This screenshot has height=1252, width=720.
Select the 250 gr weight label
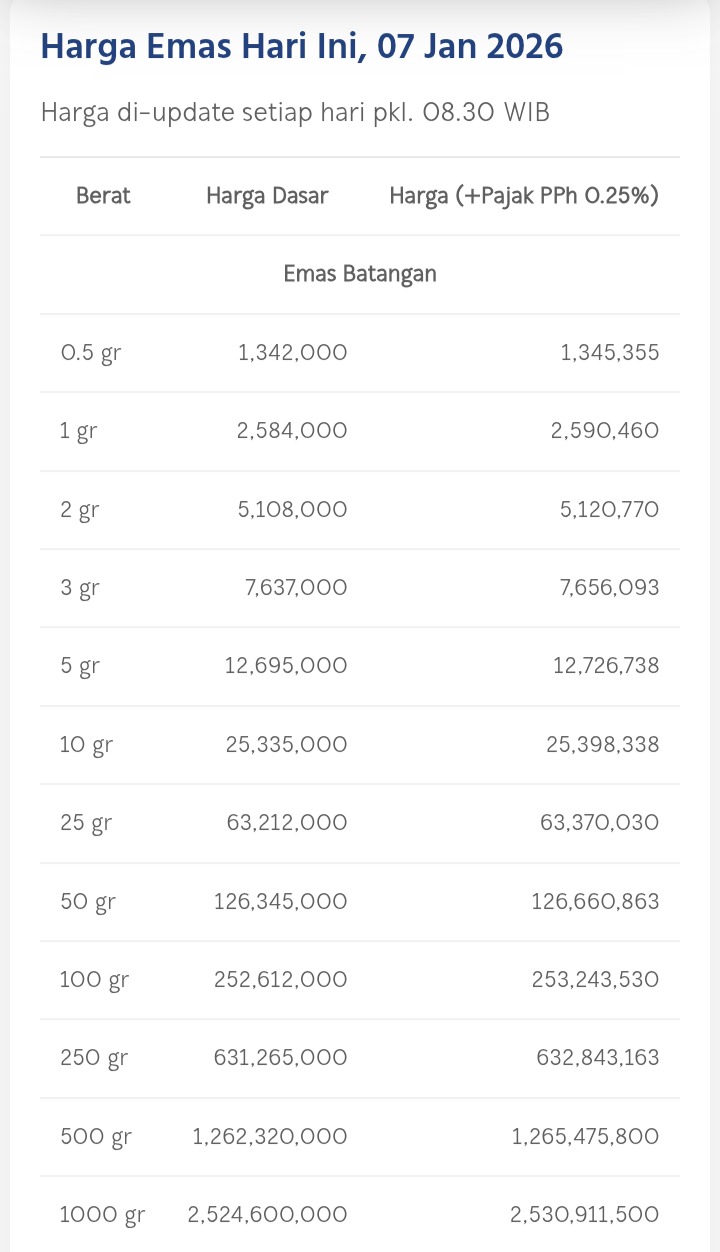(x=94, y=1058)
